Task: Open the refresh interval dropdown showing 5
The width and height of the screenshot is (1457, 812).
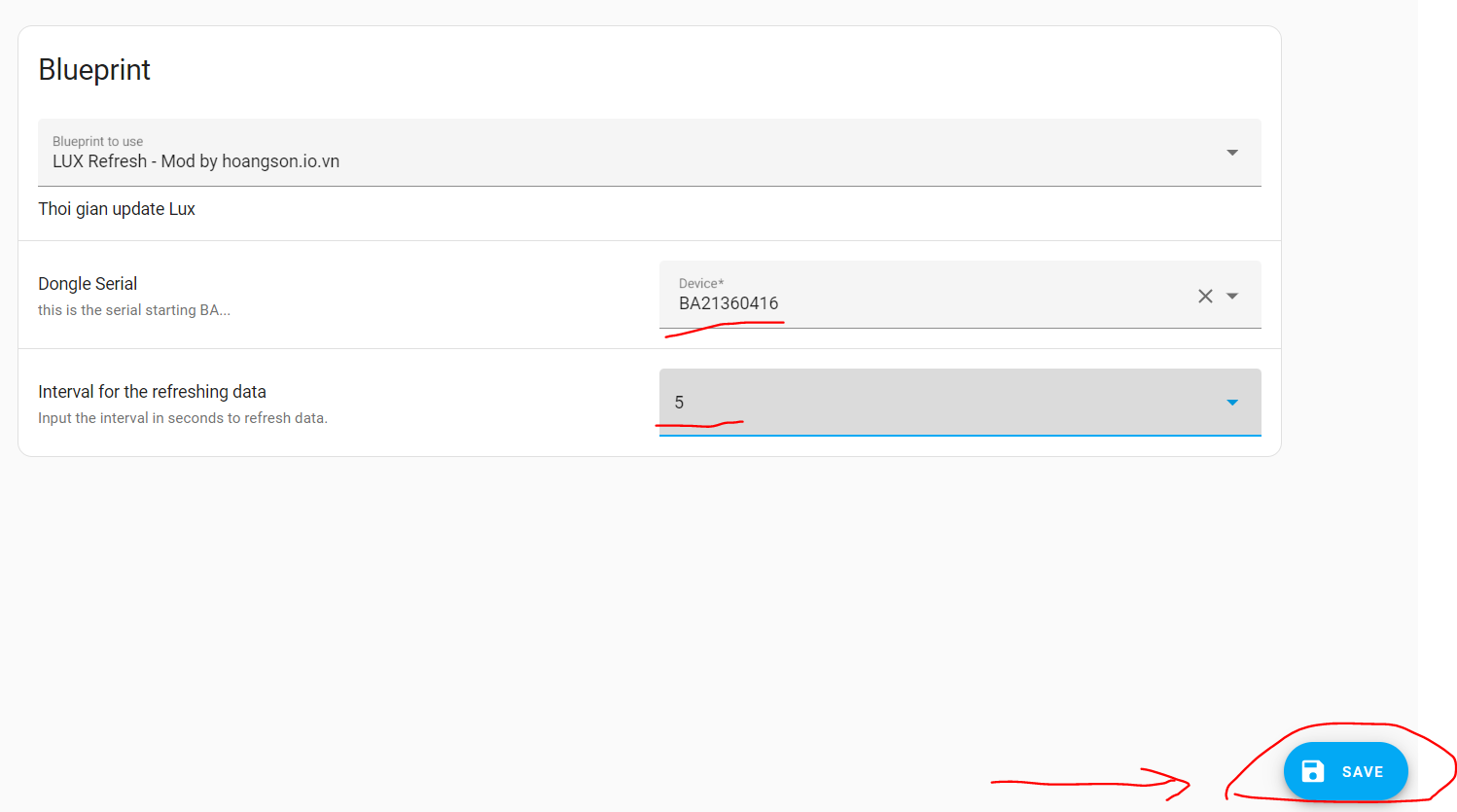Action: [960, 403]
